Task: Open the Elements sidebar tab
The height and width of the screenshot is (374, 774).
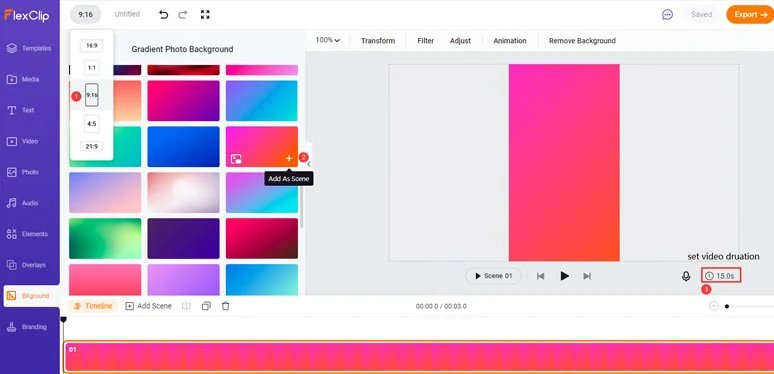Action: click(x=30, y=234)
